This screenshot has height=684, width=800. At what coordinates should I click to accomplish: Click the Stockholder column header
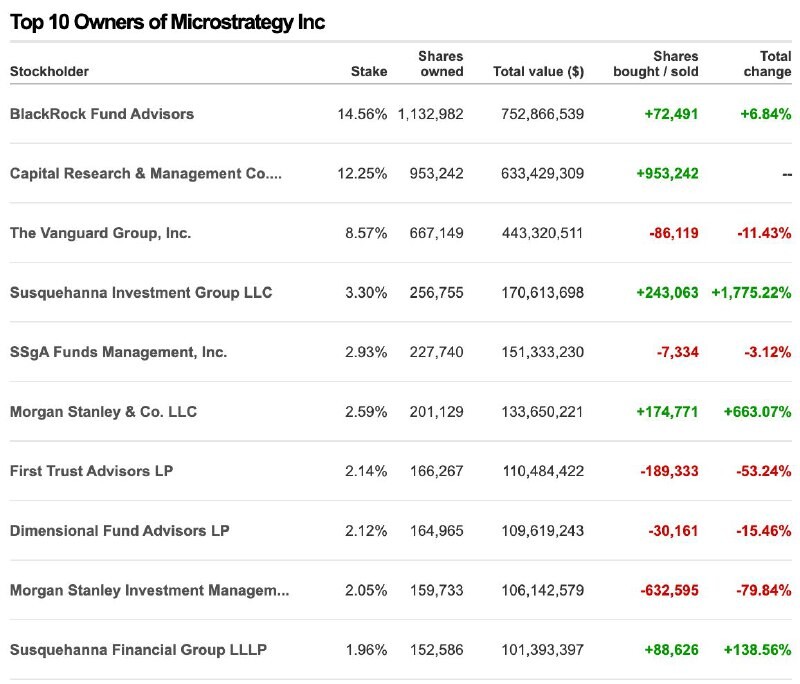[49, 71]
